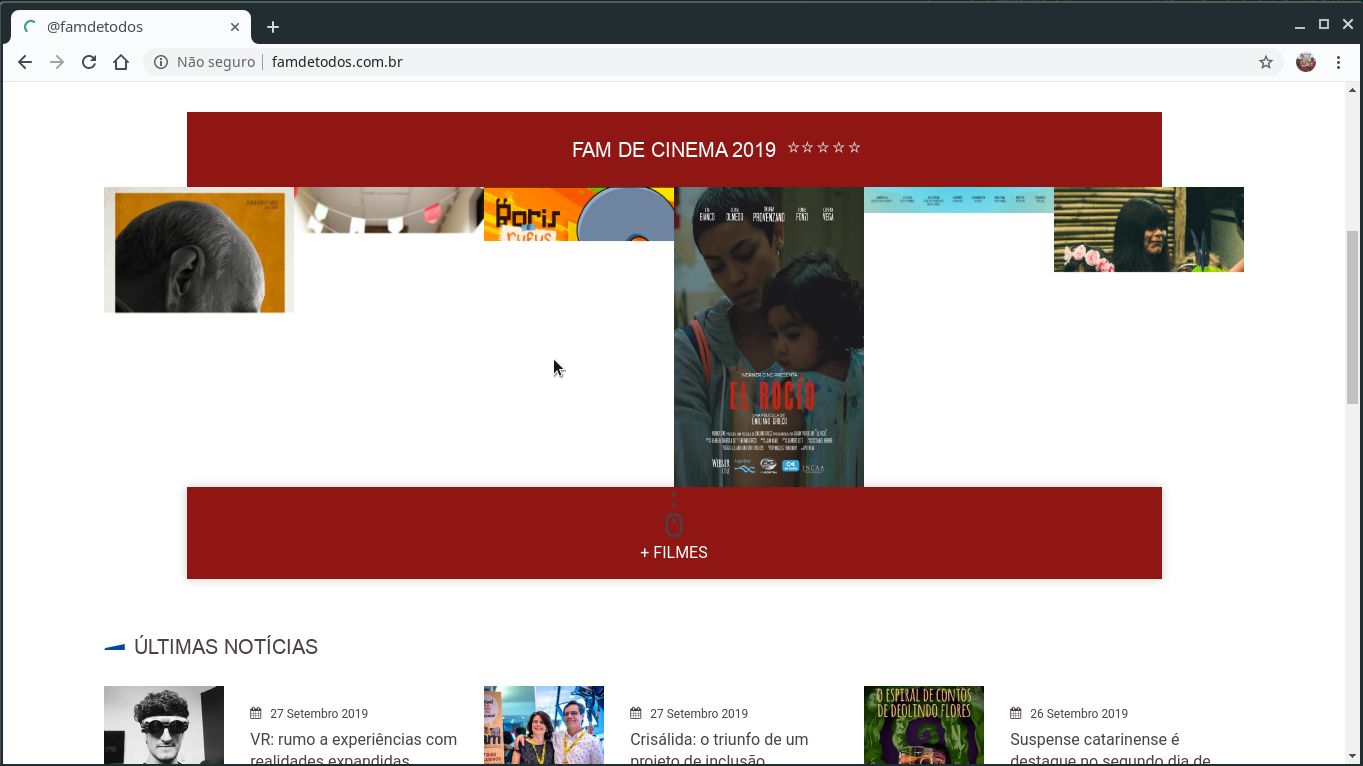This screenshot has width=1363, height=766.
Task: Open the couple with lanyards news thumbnail
Action: (544, 726)
